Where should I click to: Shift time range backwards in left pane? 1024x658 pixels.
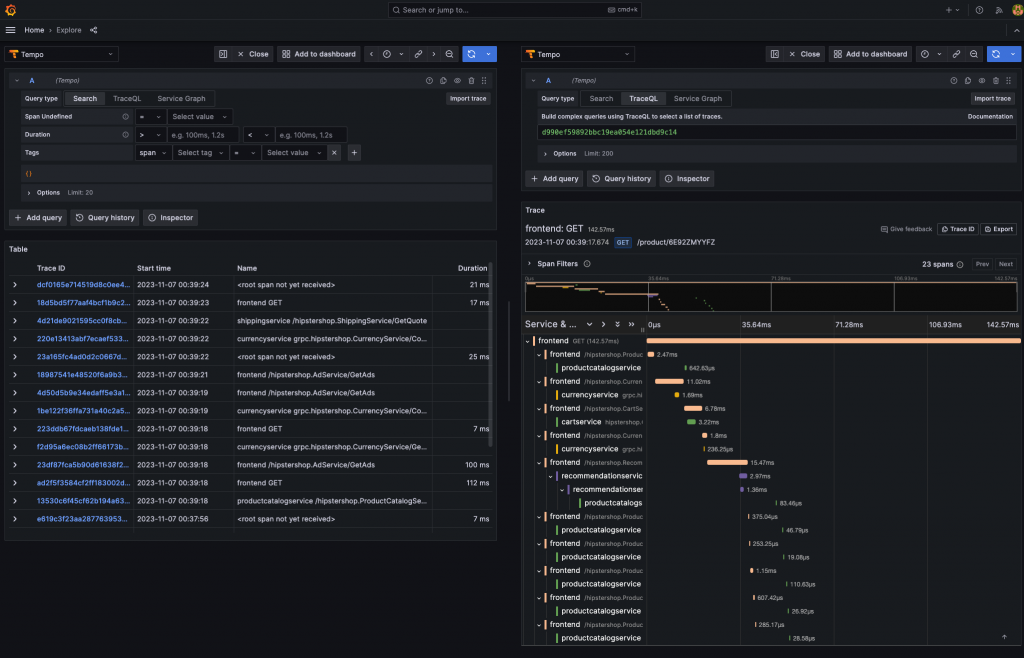tap(372, 54)
